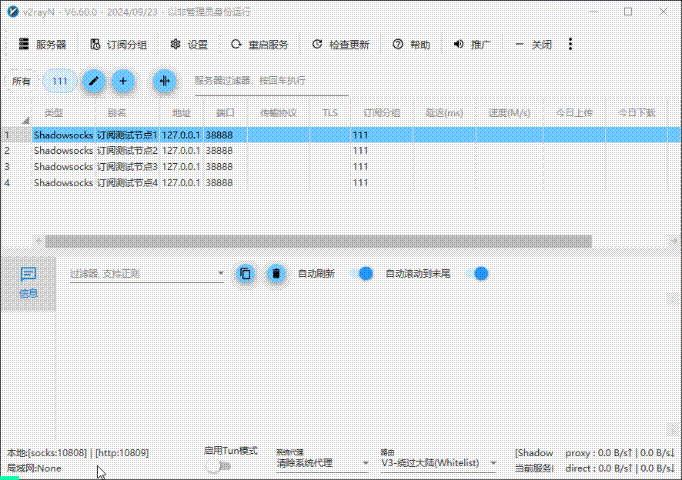
Task: Click the Shadowsocks type cell in row 4
Action: coord(64,183)
